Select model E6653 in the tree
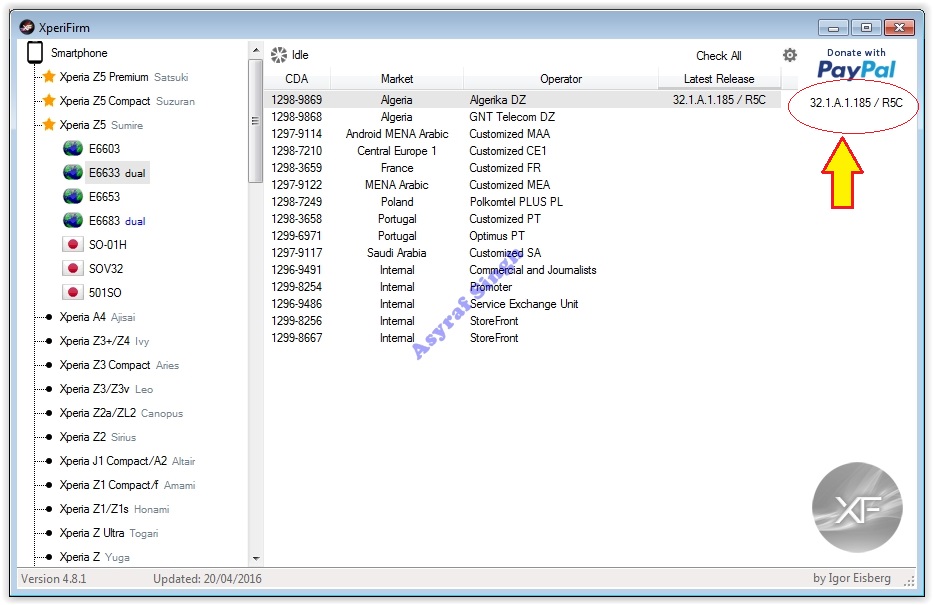This screenshot has width=933, height=605. pyautogui.click(x=104, y=196)
